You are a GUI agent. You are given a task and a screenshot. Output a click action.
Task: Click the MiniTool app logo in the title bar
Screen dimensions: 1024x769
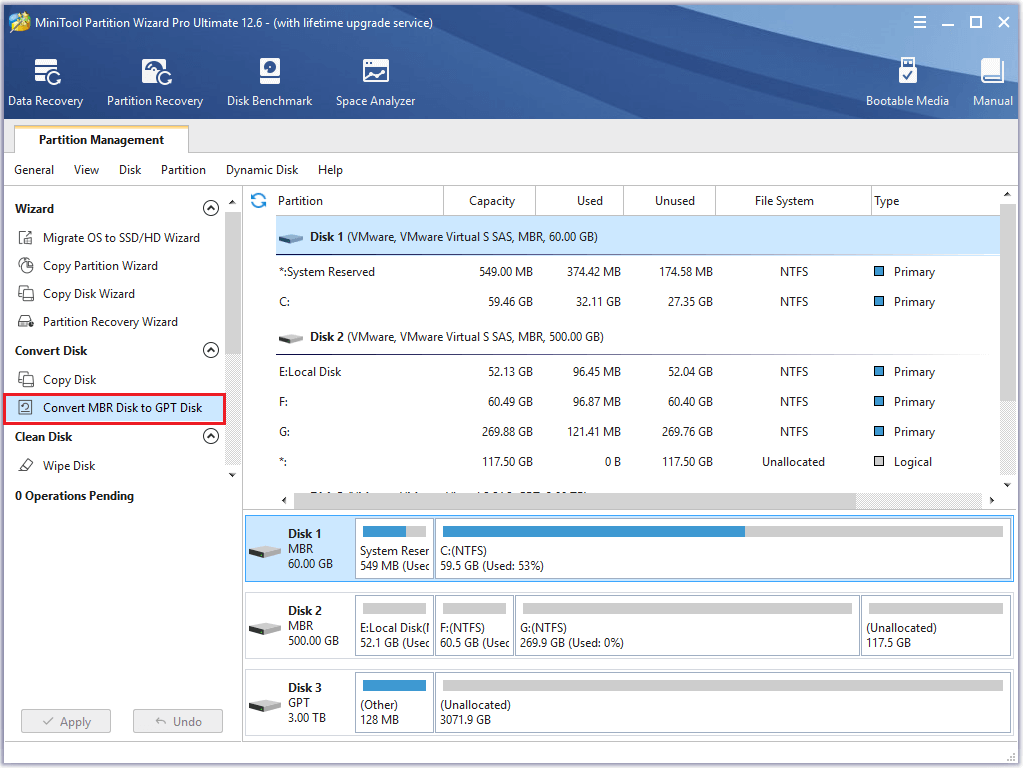click(20, 22)
